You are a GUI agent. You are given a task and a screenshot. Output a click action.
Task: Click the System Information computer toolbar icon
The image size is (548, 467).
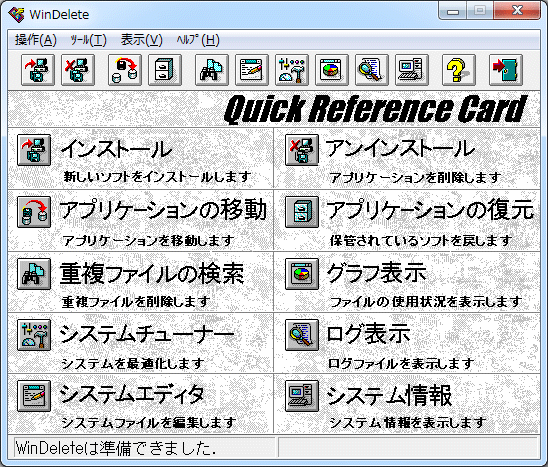click(x=412, y=70)
